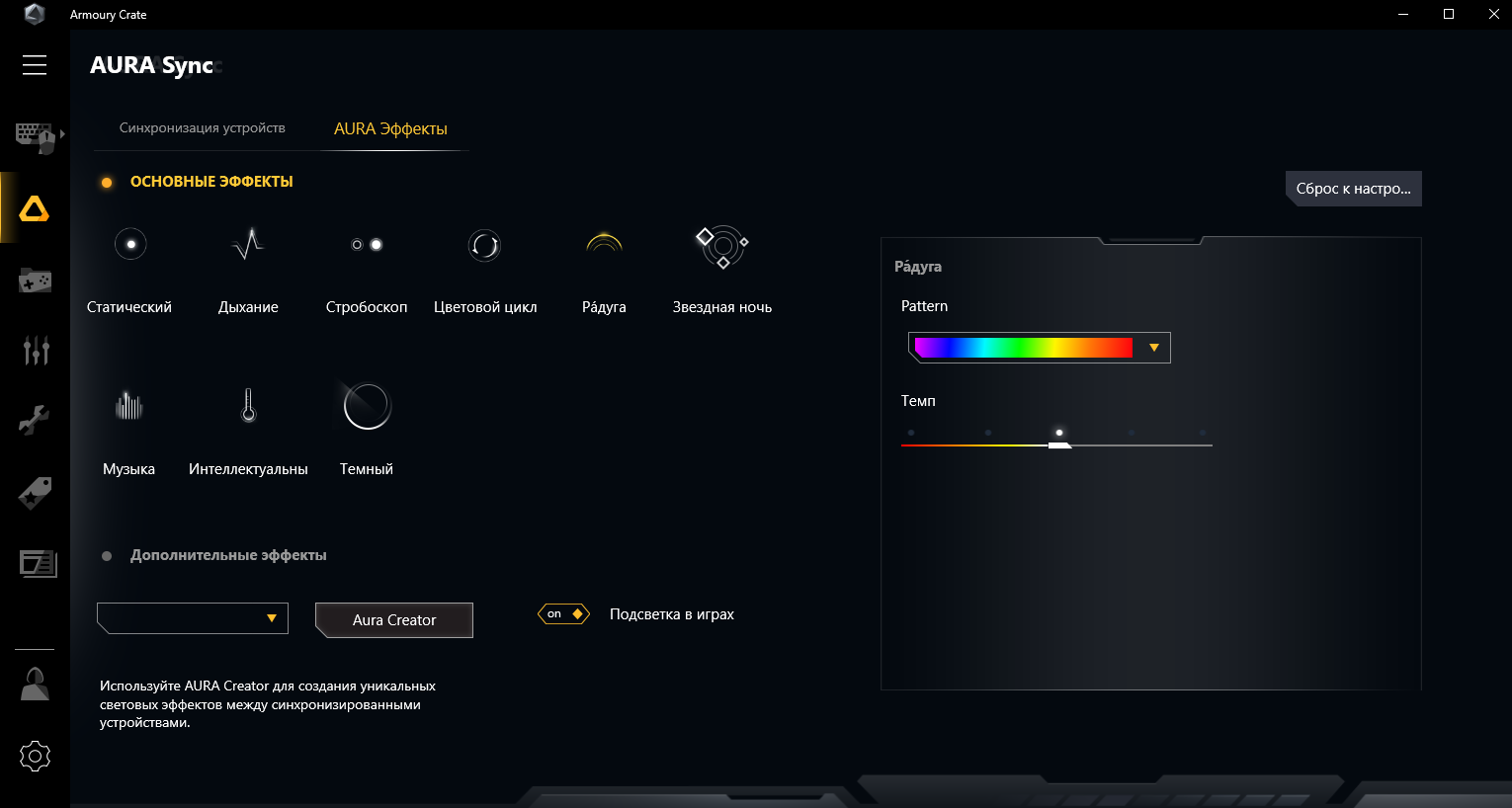
Task: Open the News sidebar icon
Action: [x=38, y=563]
